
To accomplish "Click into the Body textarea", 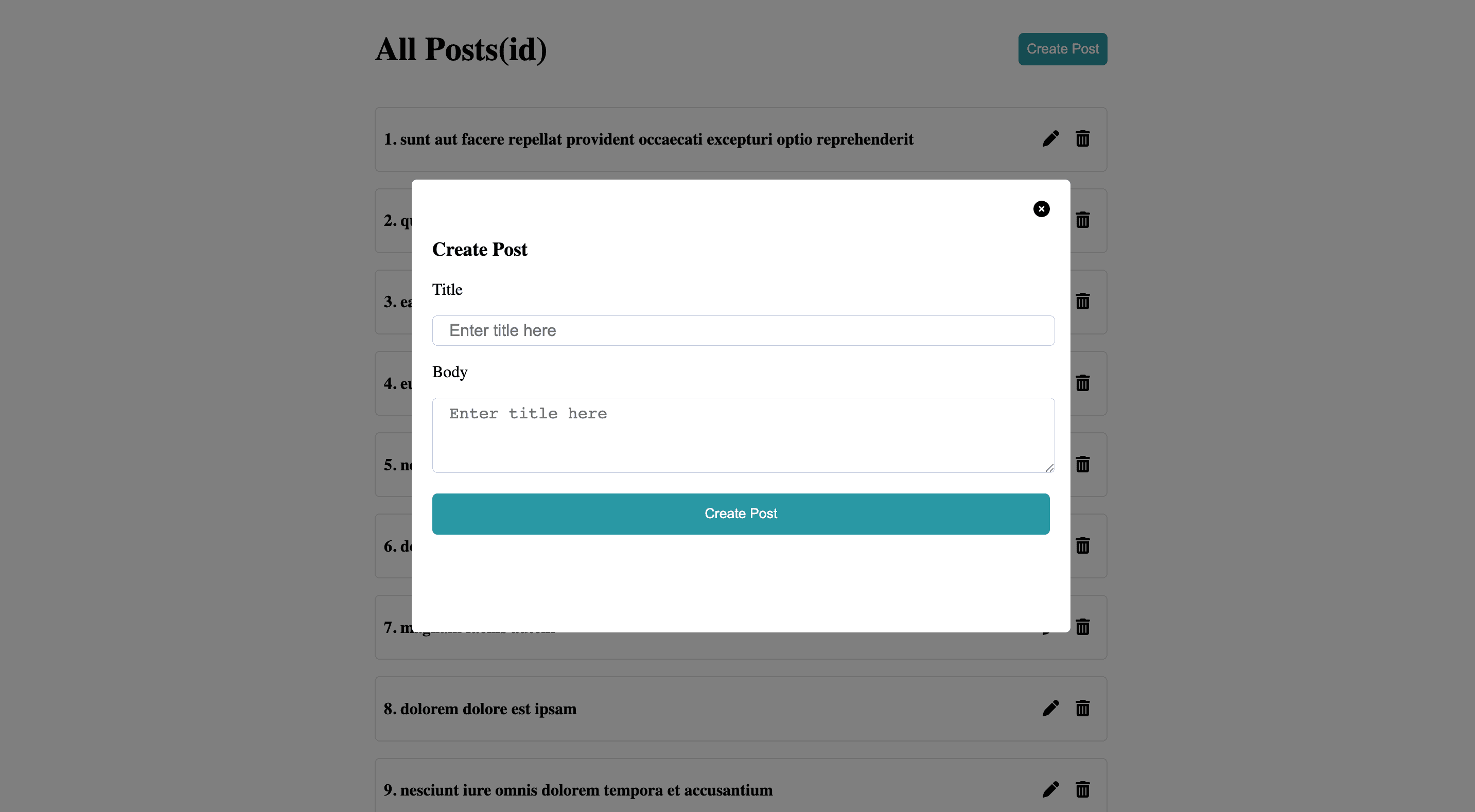I will point(743,435).
